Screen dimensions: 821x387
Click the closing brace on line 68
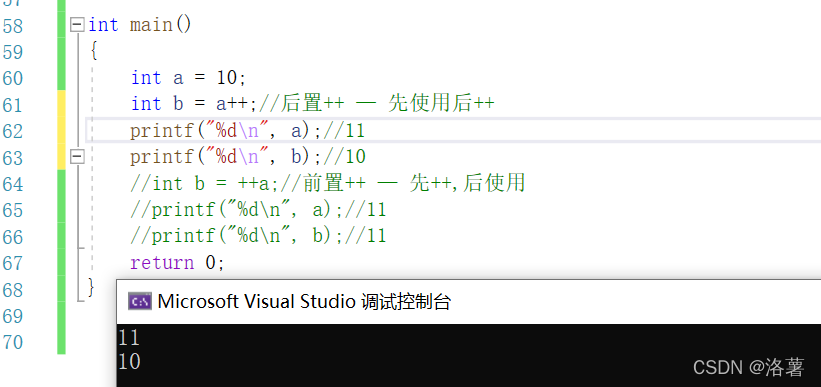point(91,287)
